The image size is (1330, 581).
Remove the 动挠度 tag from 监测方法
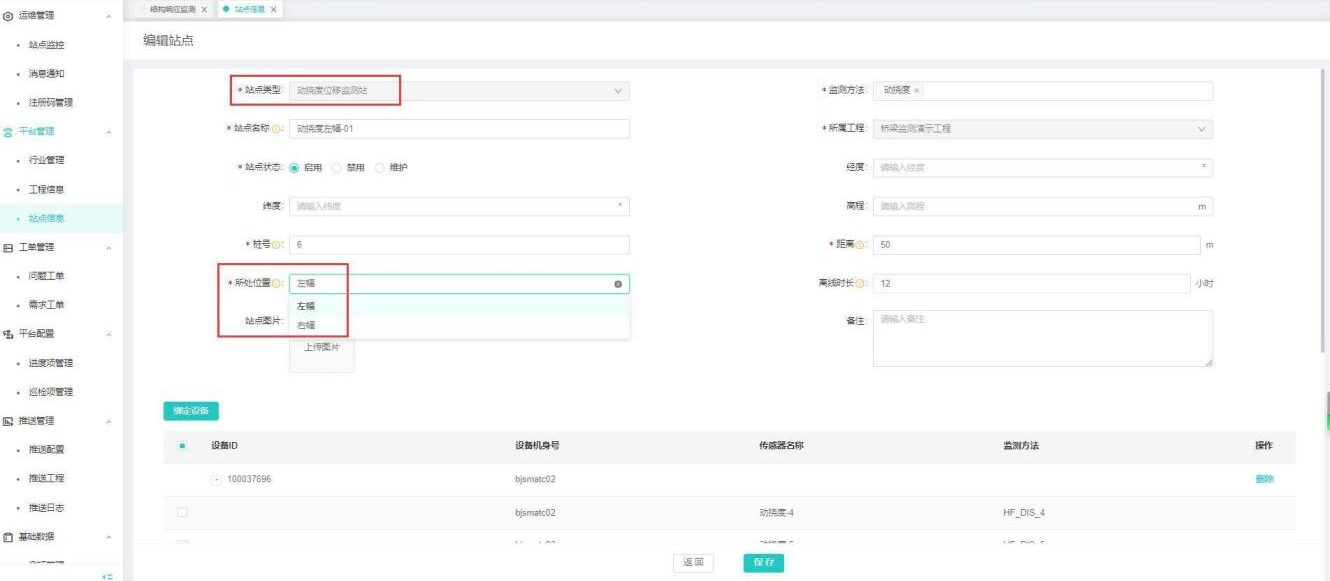pyautogui.click(x=917, y=91)
